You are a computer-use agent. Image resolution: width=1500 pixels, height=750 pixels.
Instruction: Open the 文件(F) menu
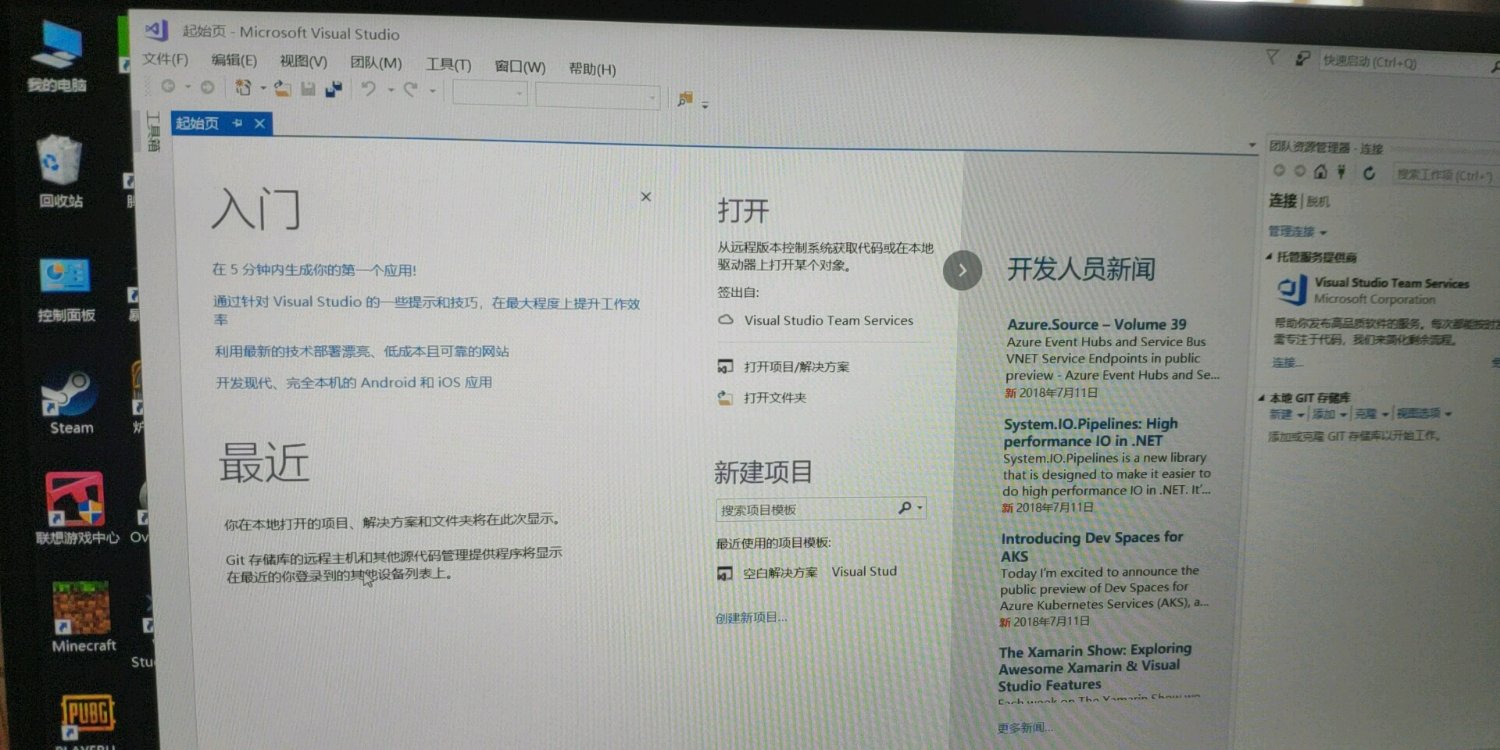click(165, 59)
